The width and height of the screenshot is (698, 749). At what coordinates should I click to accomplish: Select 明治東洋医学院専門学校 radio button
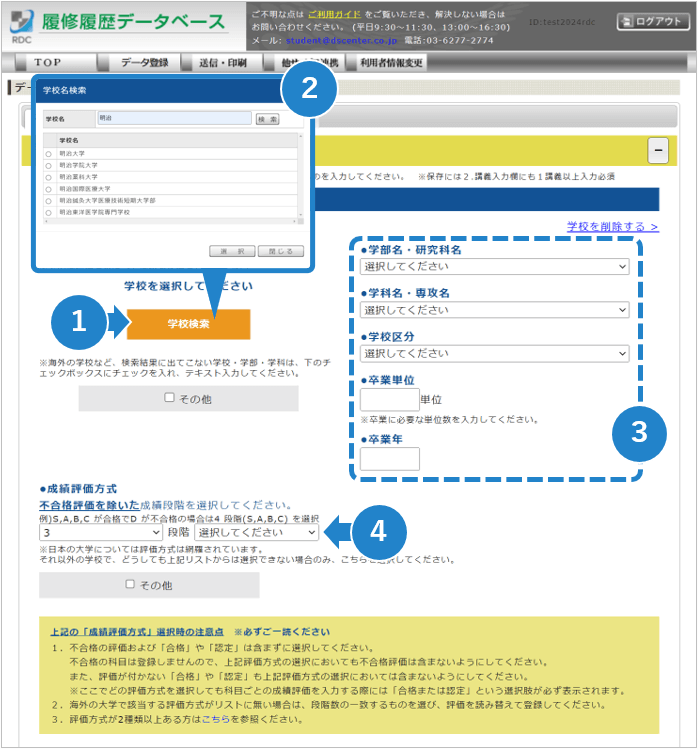pyautogui.click(x=48, y=213)
